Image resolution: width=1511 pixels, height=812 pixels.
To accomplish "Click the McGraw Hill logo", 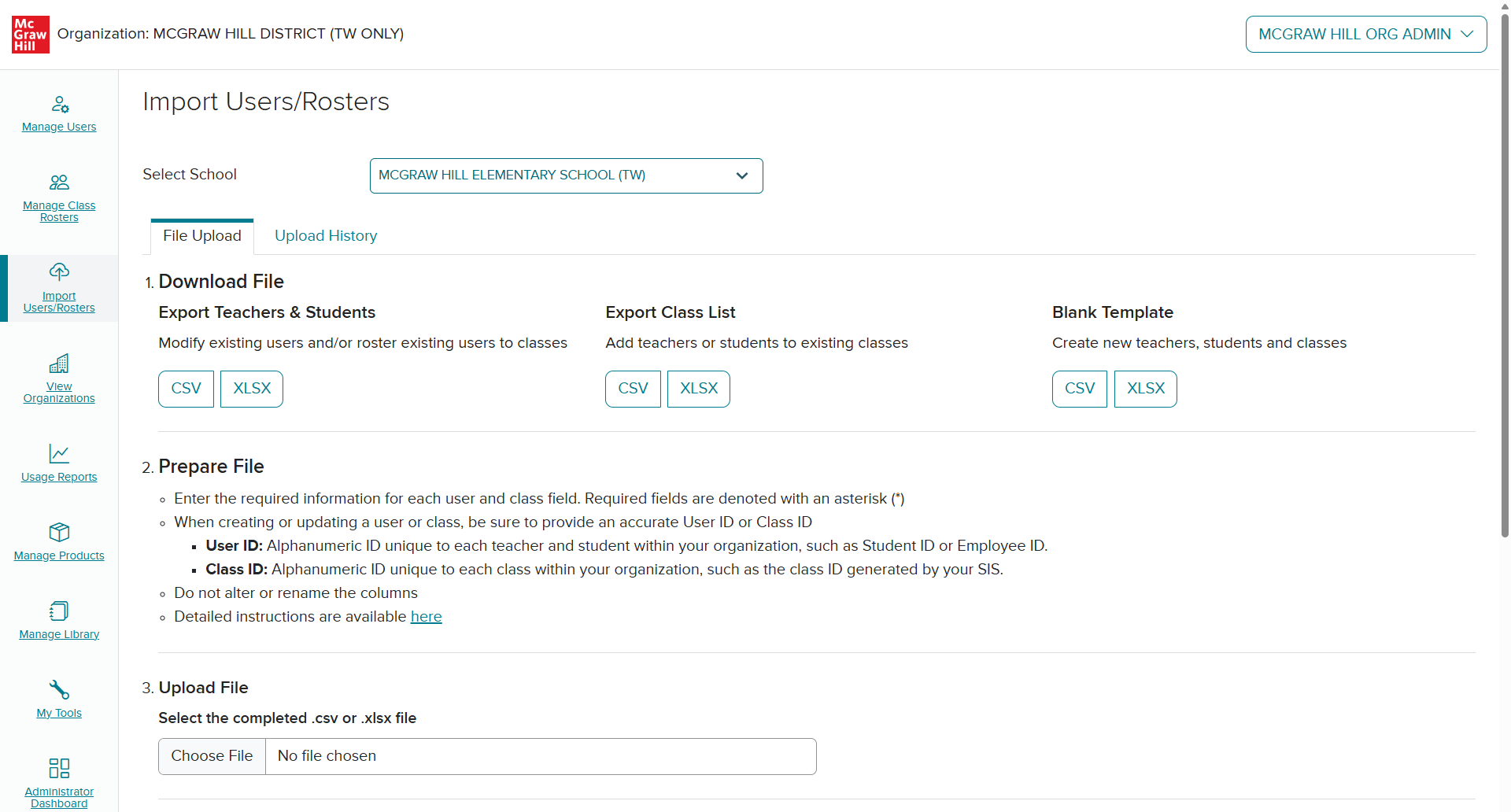I will [31, 35].
